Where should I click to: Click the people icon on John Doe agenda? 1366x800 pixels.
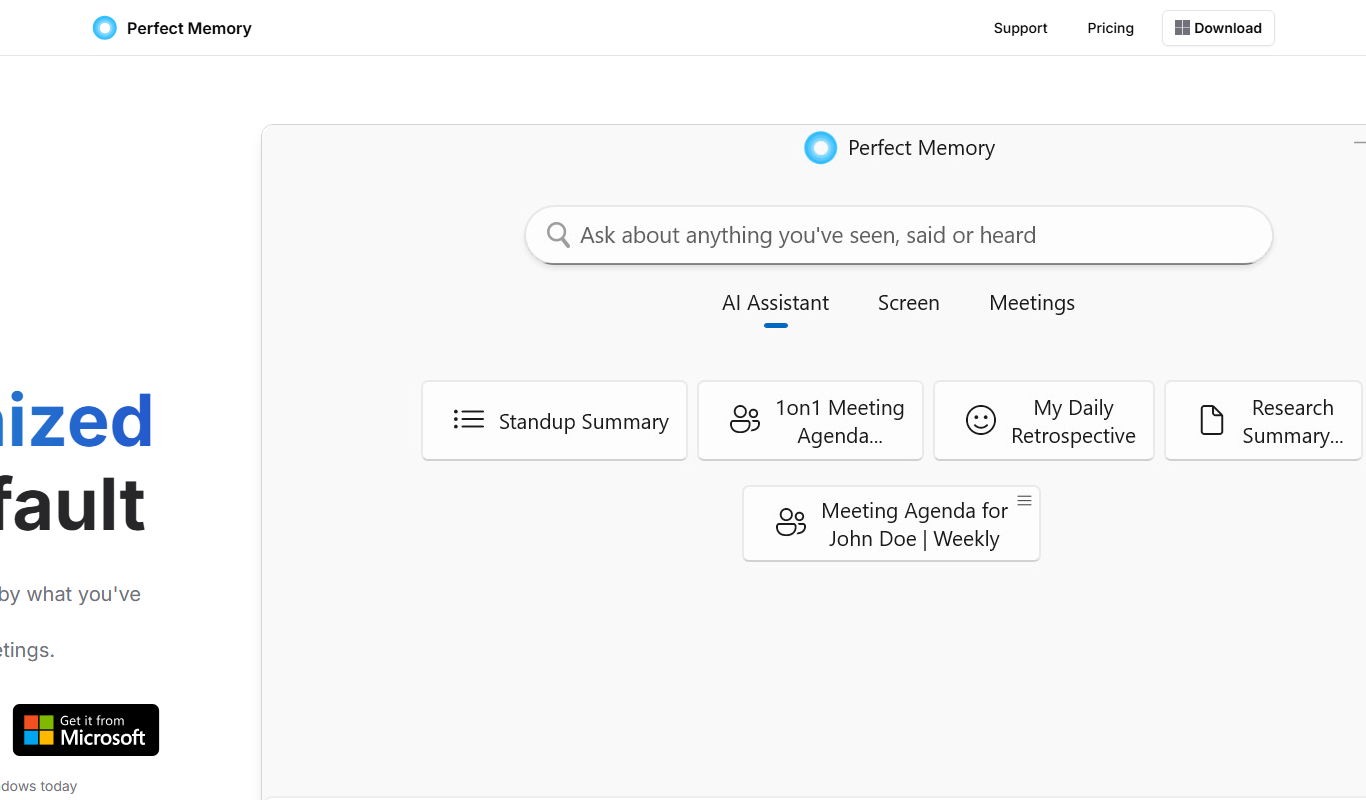(x=791, y=523)
